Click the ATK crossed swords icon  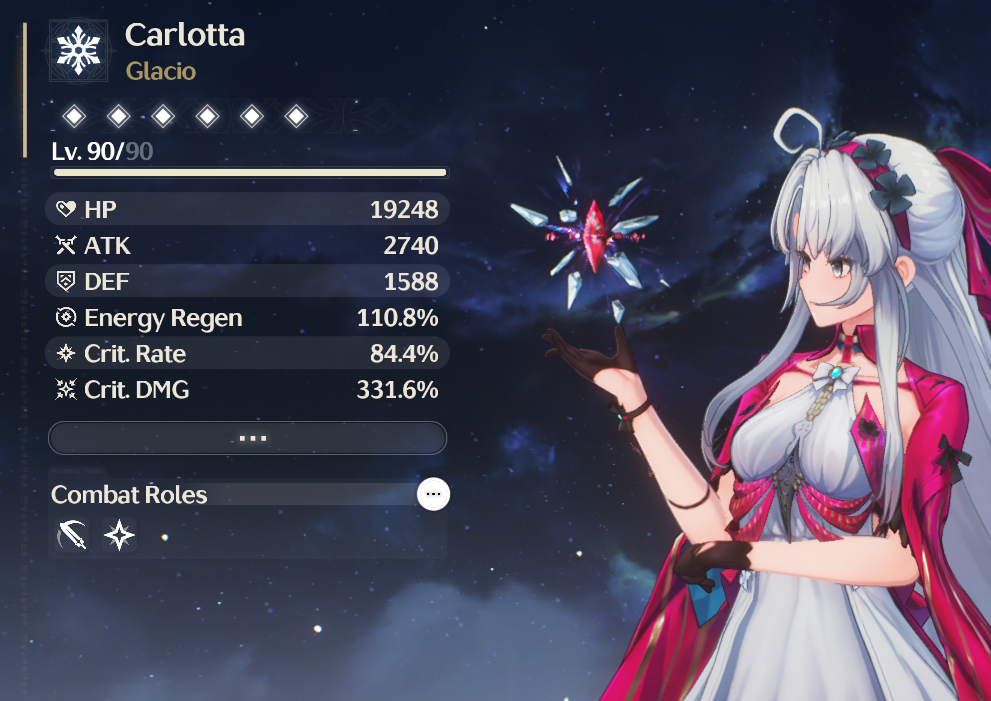[x=66, y=245]
